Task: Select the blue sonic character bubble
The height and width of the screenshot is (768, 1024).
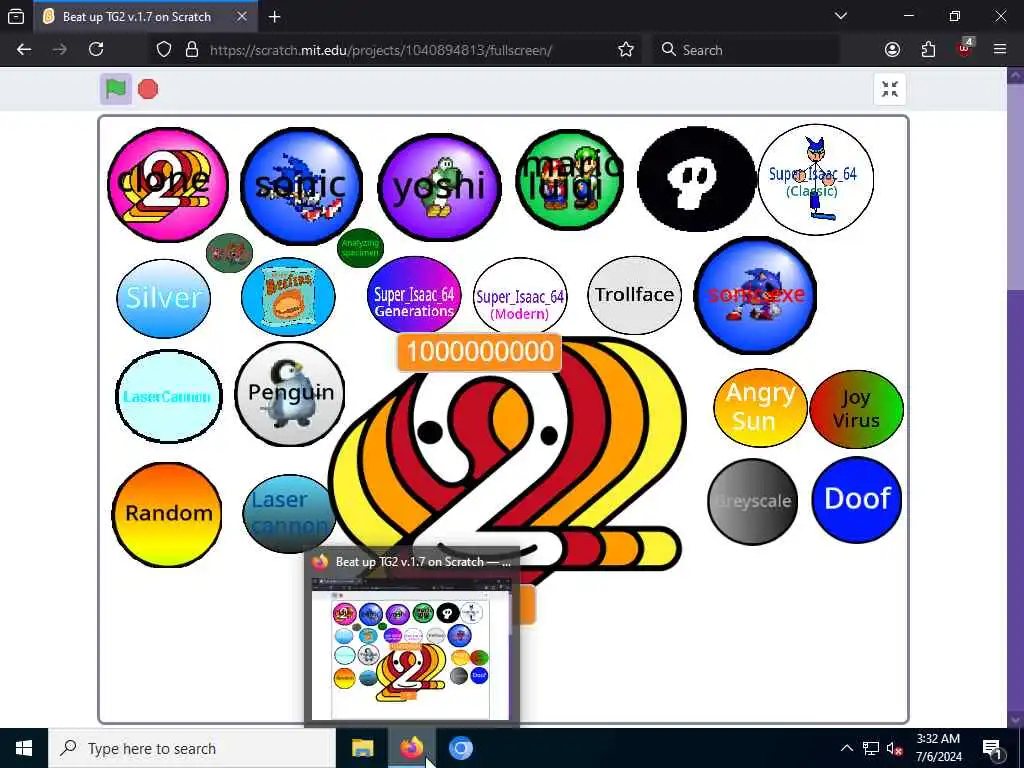Action: point(301,186)
